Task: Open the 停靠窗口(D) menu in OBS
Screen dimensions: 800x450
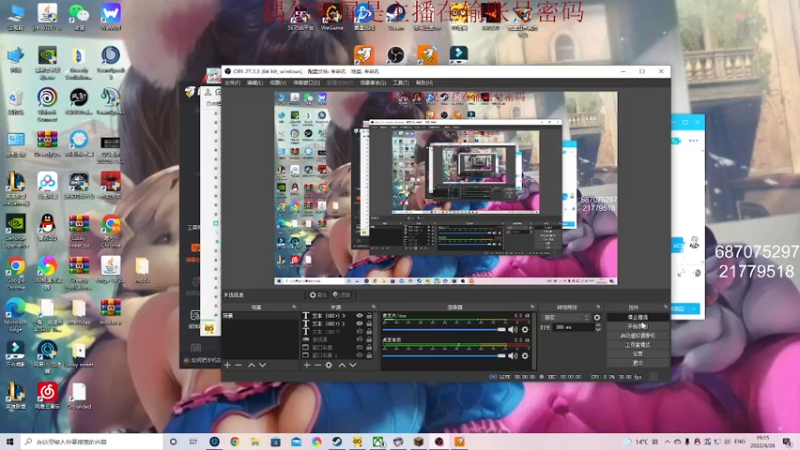Action: pos(307,83)
